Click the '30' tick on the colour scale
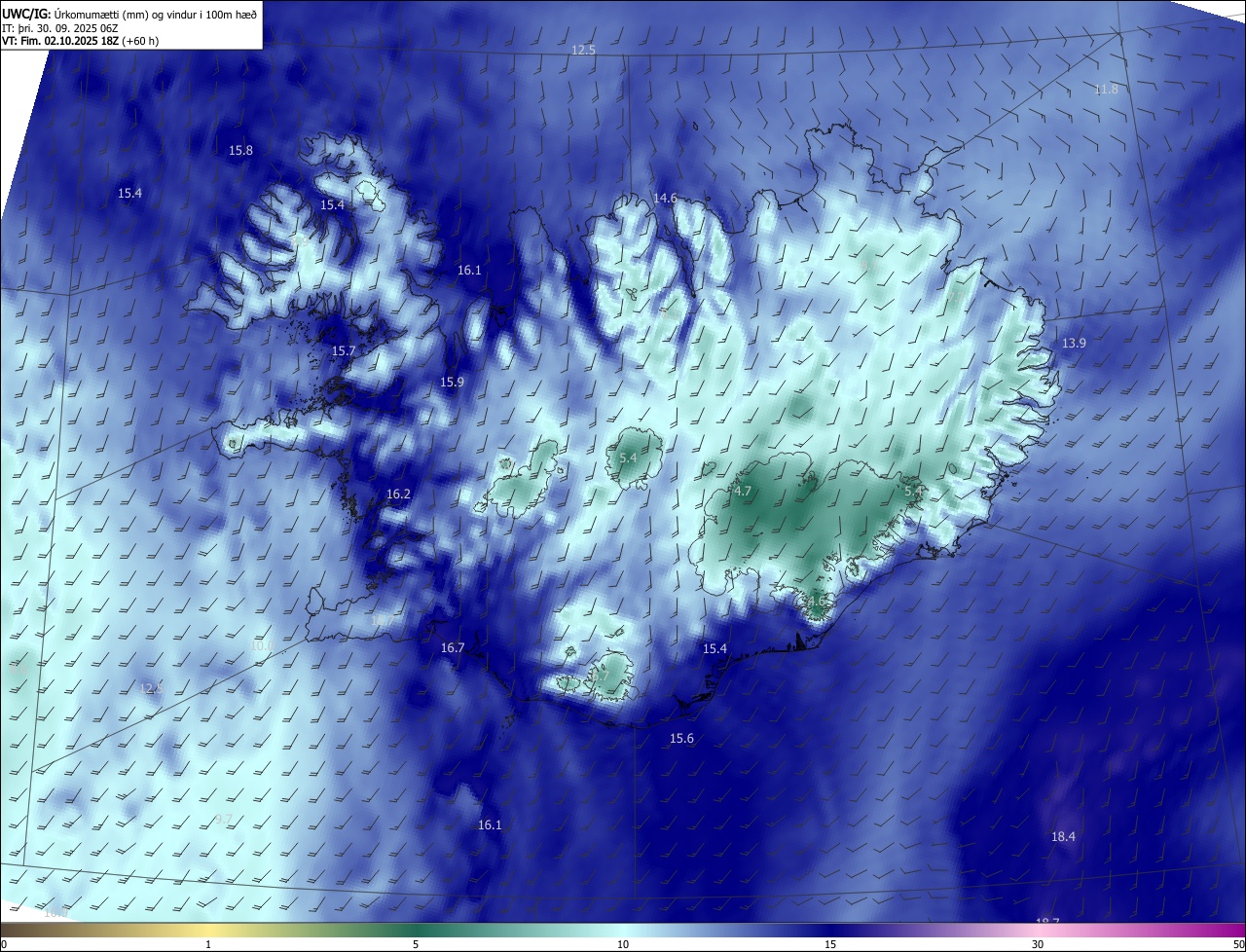 coord(1038,944)
